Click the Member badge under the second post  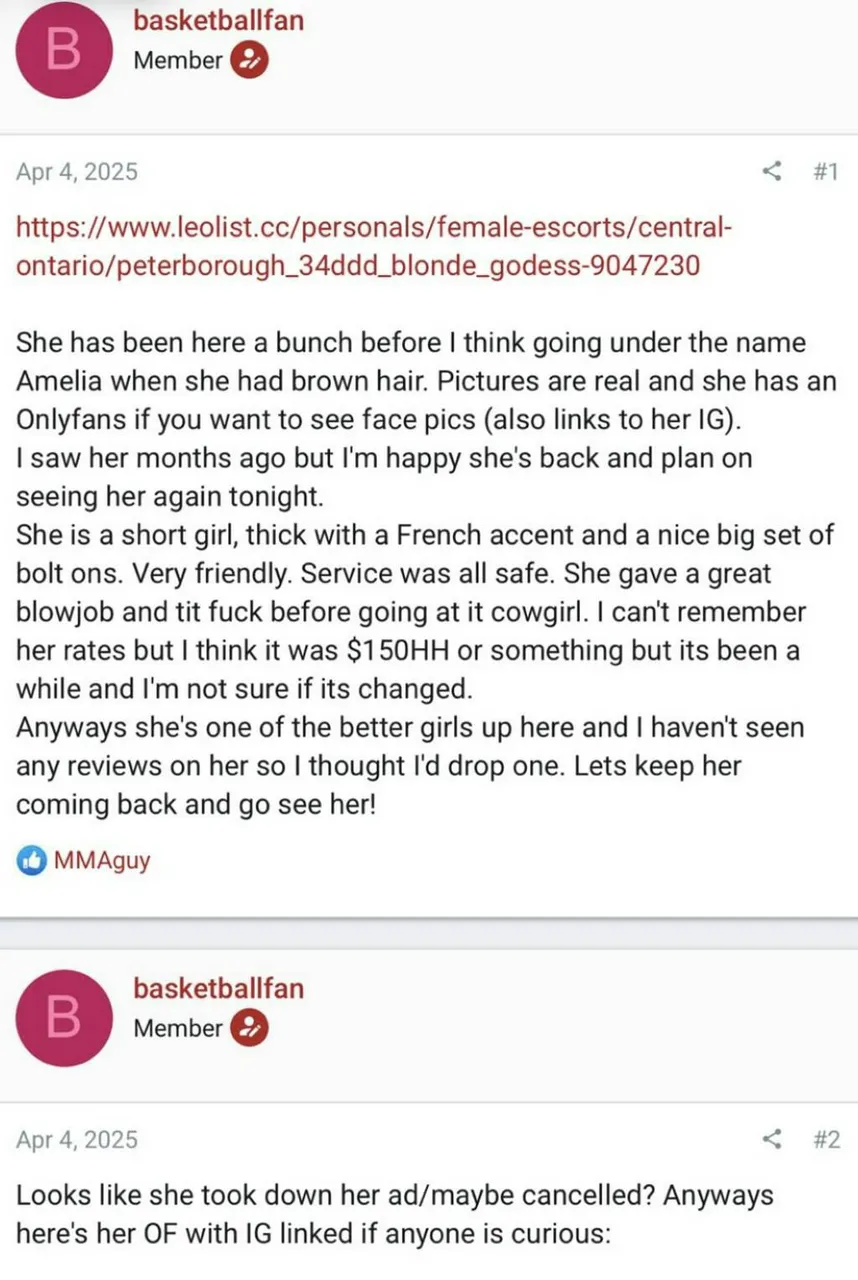(249, 1028)
